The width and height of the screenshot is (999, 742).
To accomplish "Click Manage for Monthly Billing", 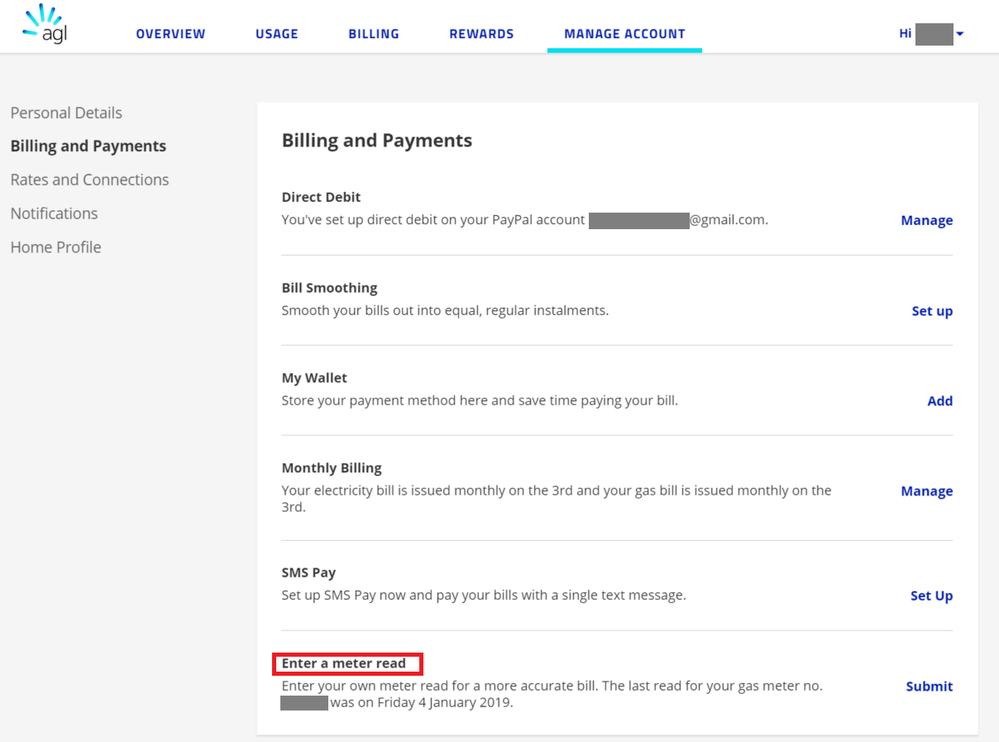I will 926,491.
